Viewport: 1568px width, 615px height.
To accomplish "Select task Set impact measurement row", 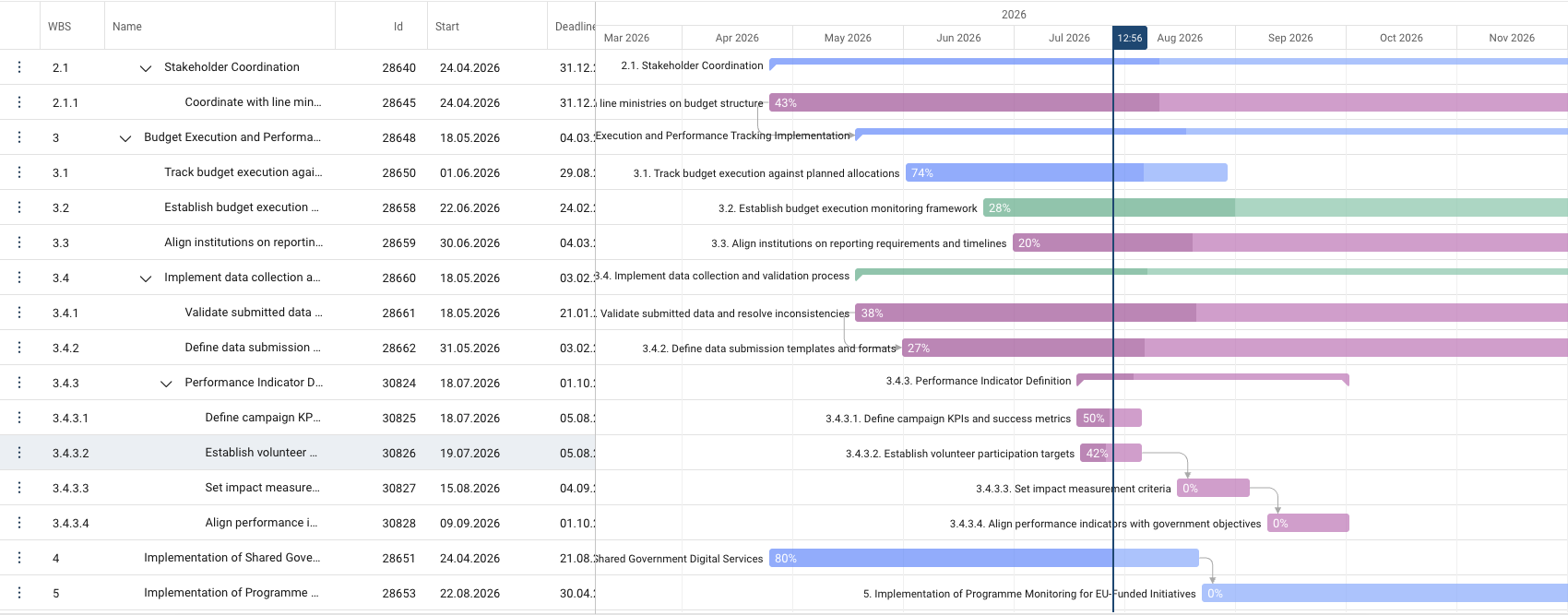I will click(x=298, y=488).
